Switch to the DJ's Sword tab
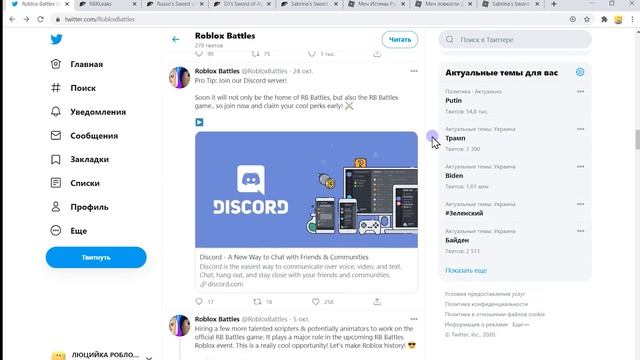The height and width of the screenshot is (360, 640). click(241, 4)
